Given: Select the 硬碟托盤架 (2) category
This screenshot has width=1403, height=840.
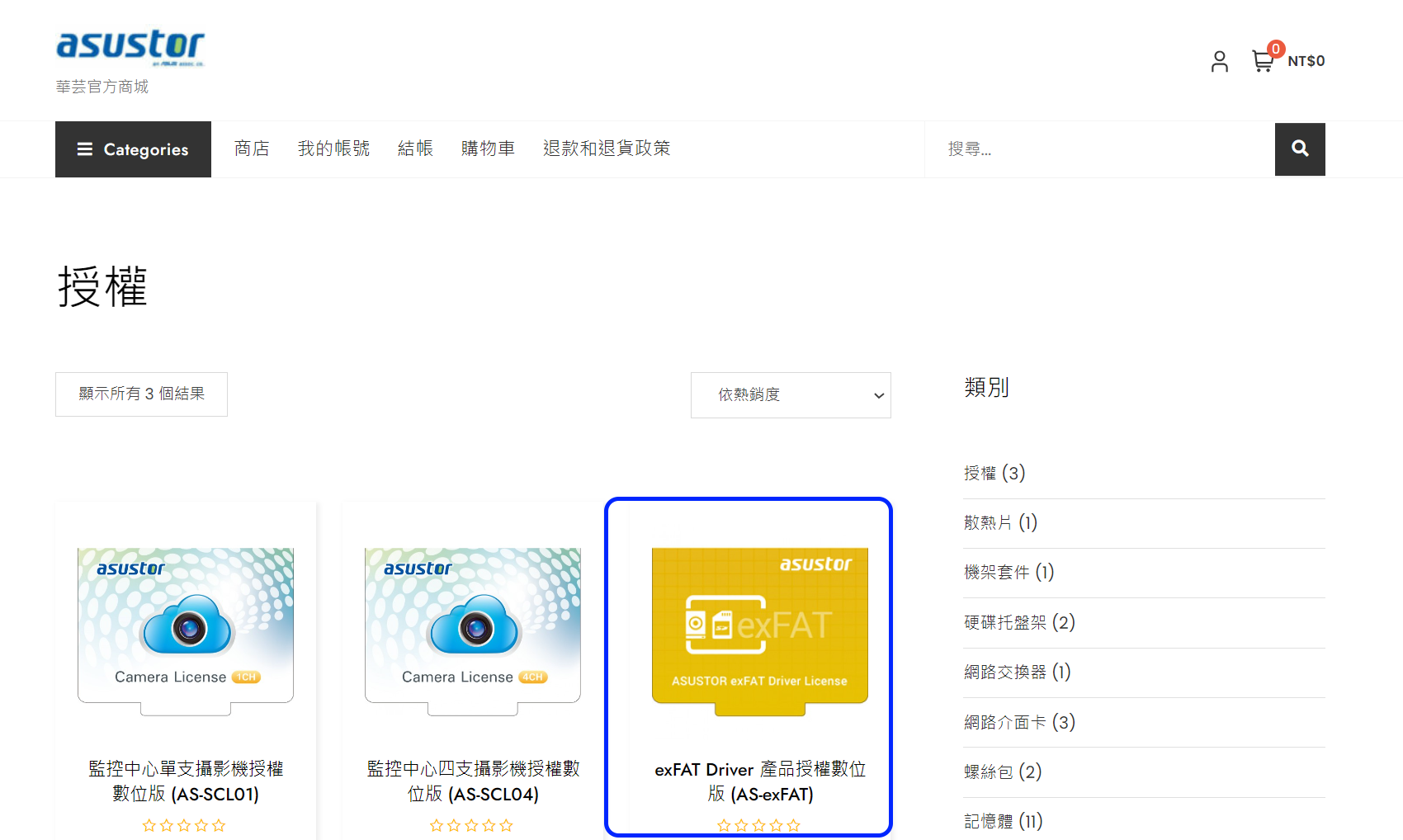Looking at the screenshot, I should [1019, 623].
